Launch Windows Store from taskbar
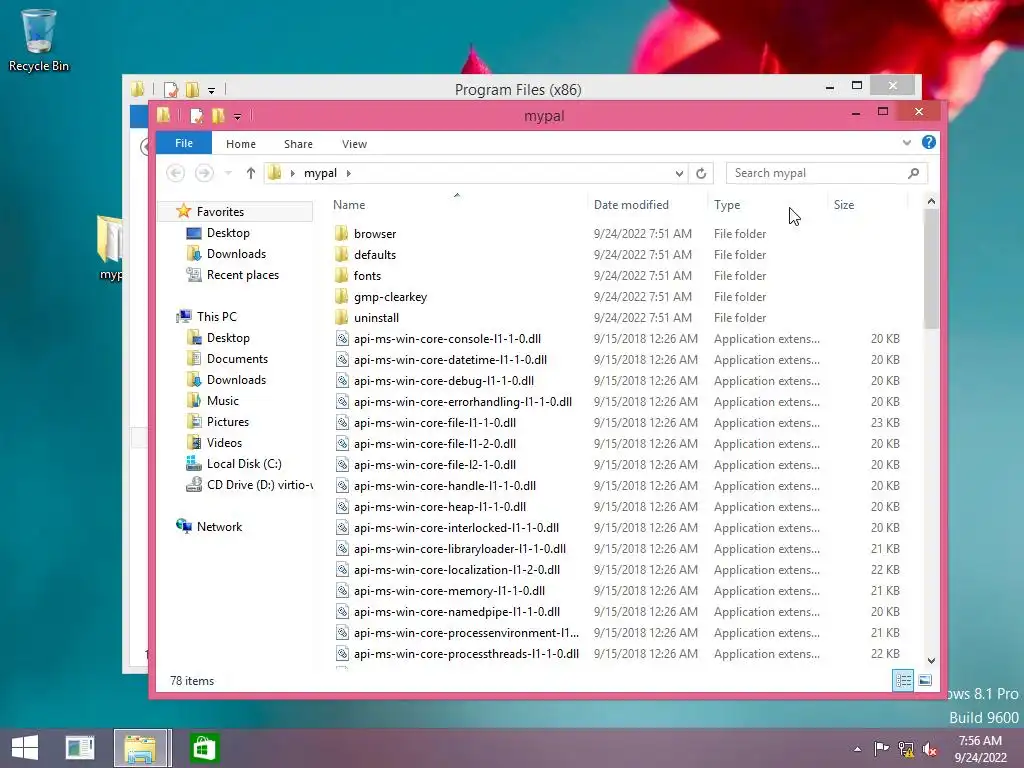The image size is (1024, 768). [x=204, y=748]
